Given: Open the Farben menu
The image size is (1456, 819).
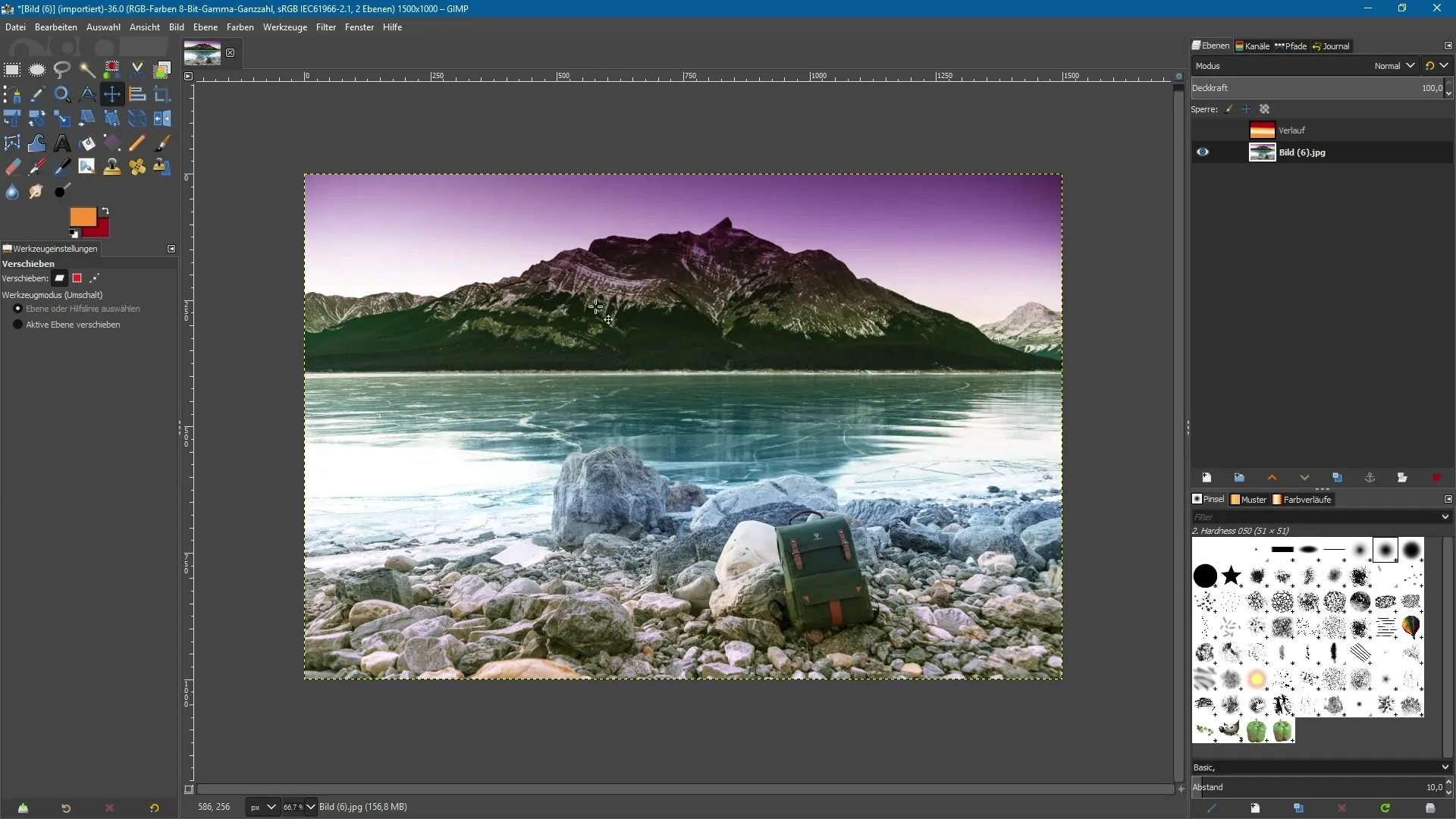Looking at the screenshot, I should point(240,27).
